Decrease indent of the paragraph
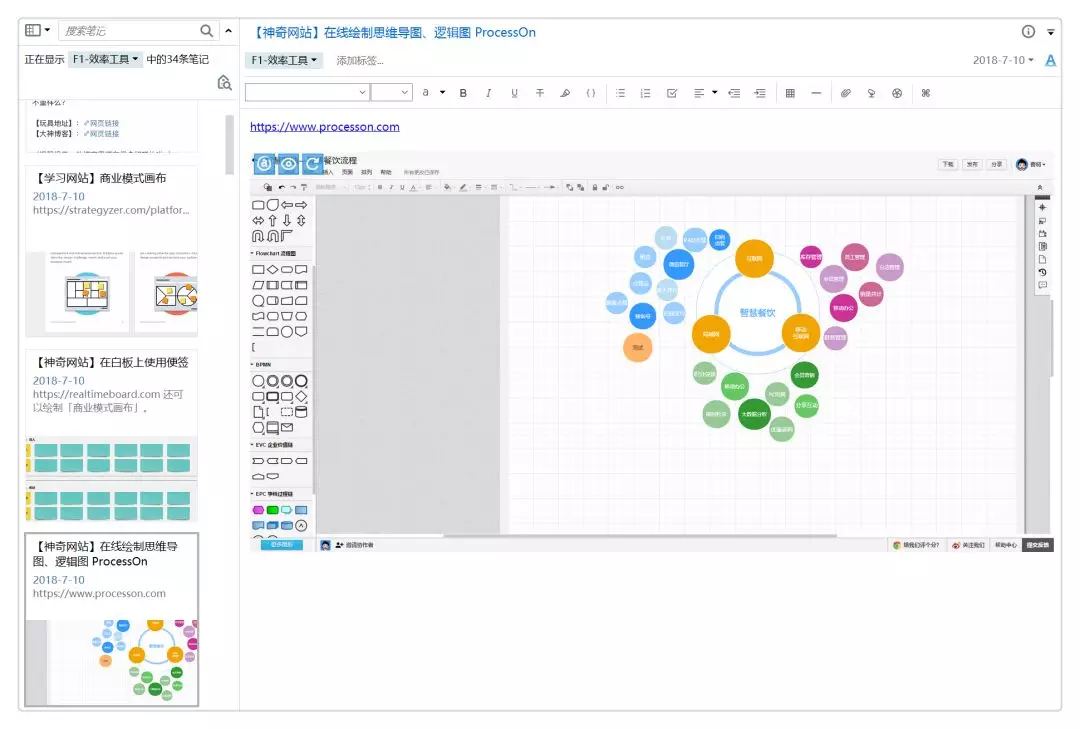The image size is (1080, 729). (734, 93)
